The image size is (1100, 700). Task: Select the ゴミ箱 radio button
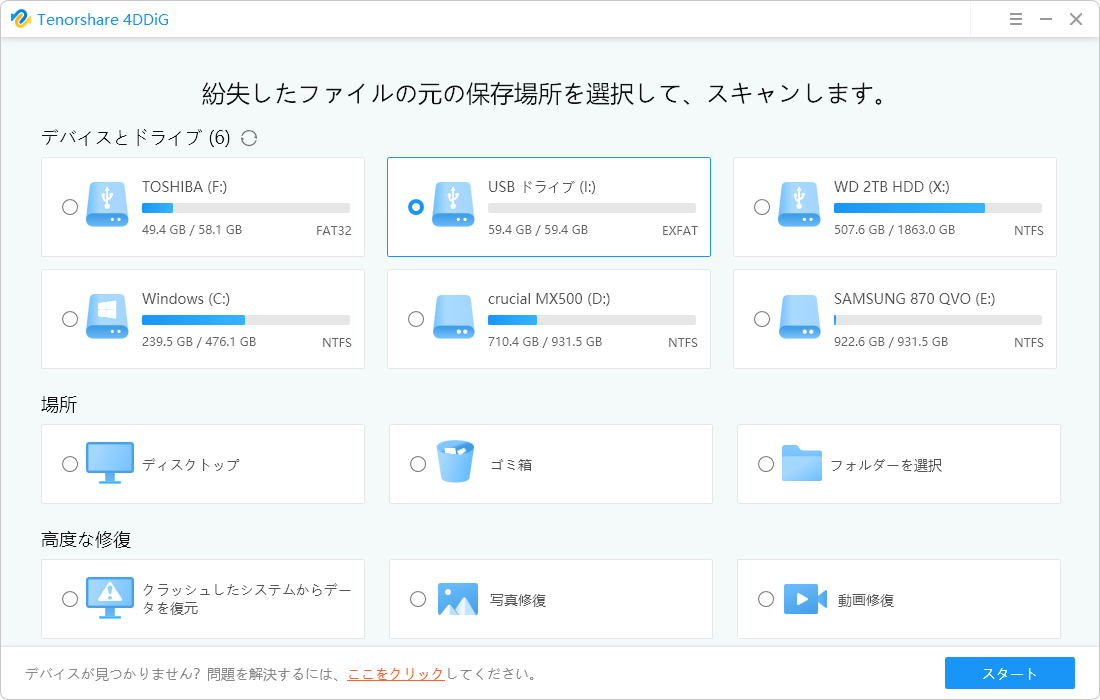click(417, 464)
